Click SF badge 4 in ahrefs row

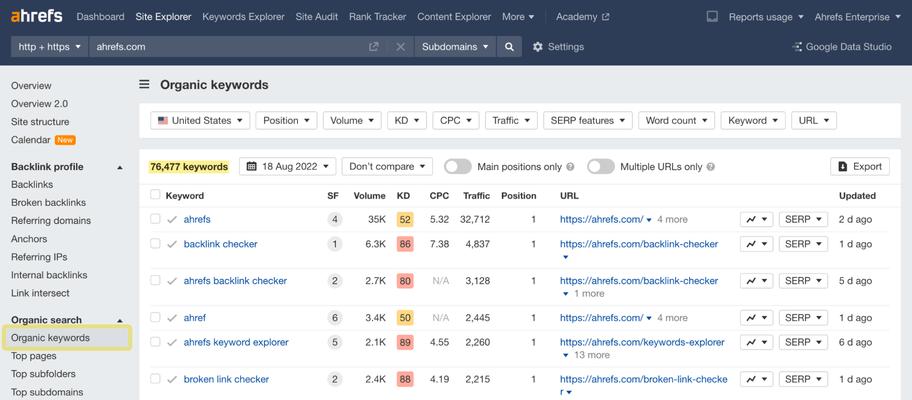coord(334,220)
